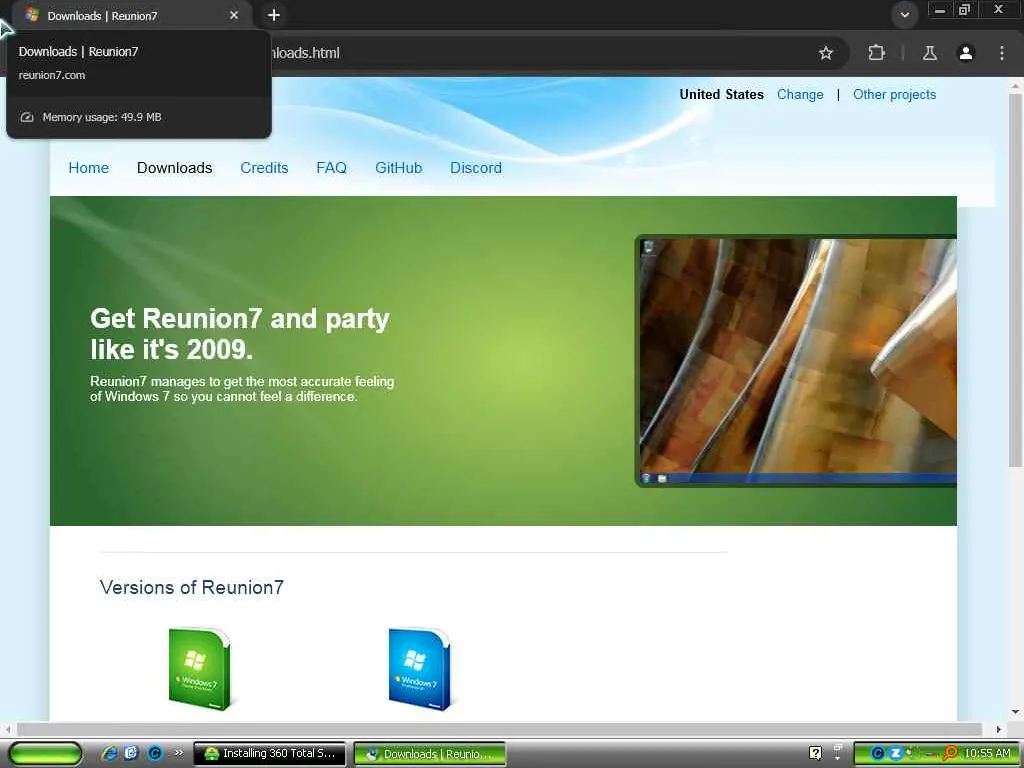Click the Reunion7 tab favicon

[31, 15]
